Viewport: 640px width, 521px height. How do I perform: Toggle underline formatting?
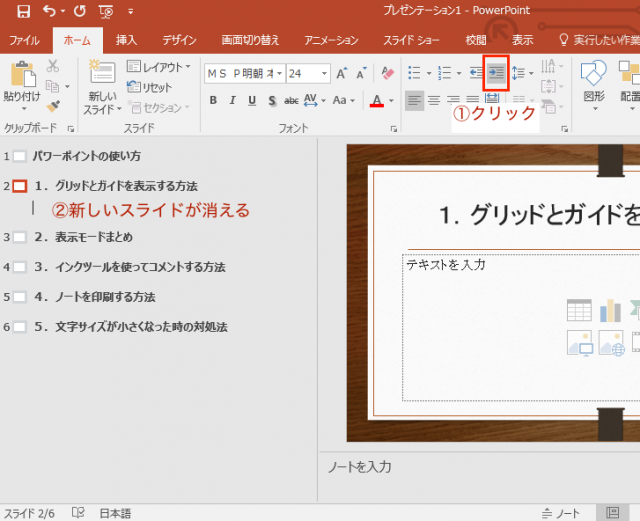(x=252, y=101)
